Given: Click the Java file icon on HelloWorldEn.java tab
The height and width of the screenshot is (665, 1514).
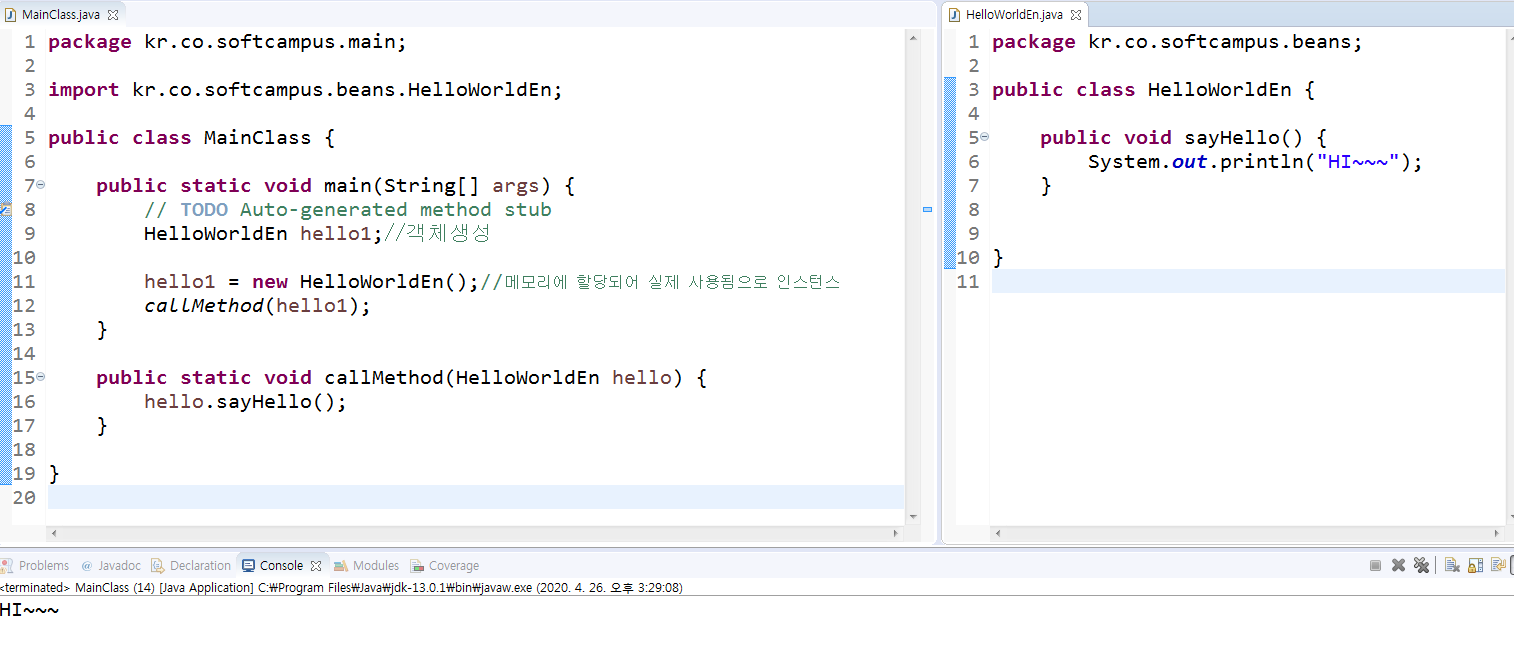Looking at the screenshot, I should tap(955, 15).
